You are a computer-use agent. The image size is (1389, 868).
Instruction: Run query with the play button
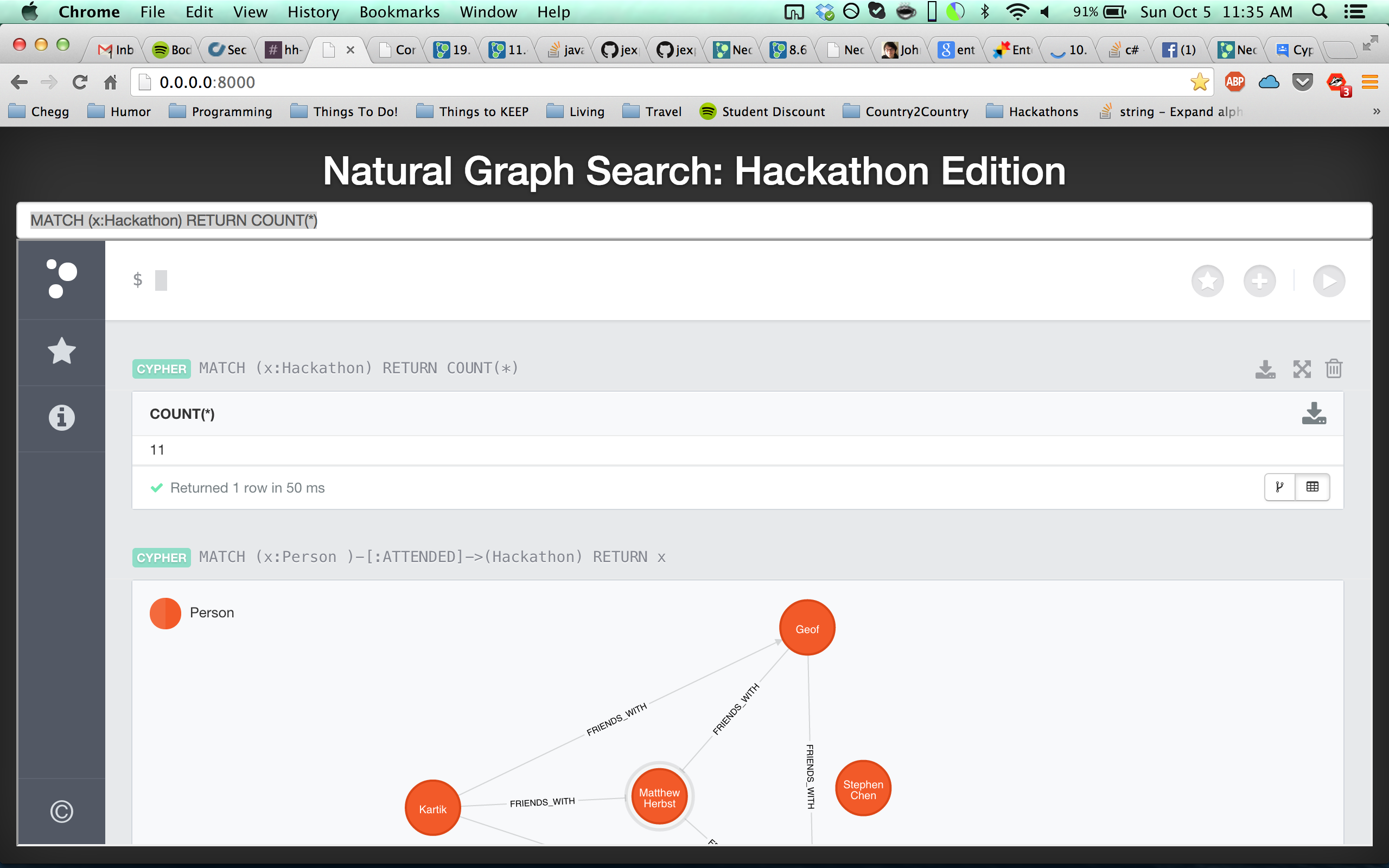tap(1329, 280)
